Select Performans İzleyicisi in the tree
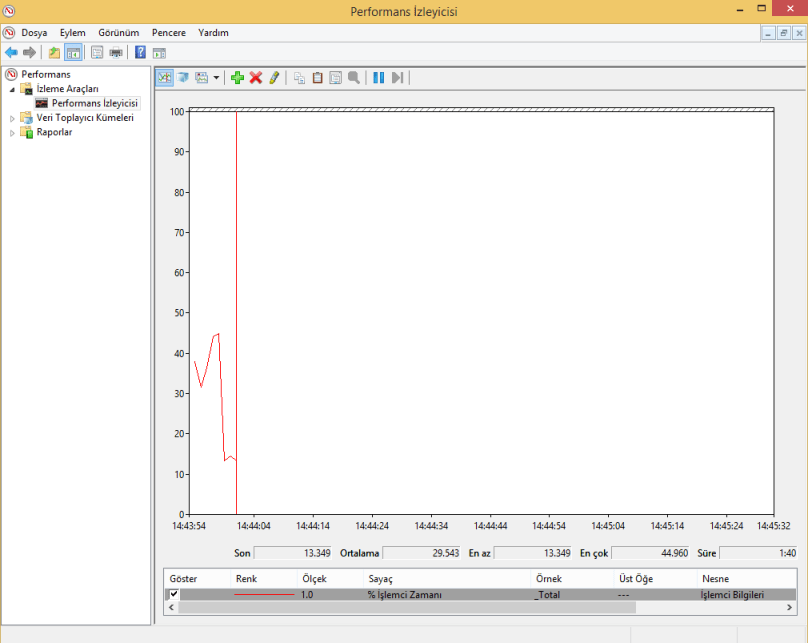The width and height of the screenshot is (808, 643). [94, 103]
